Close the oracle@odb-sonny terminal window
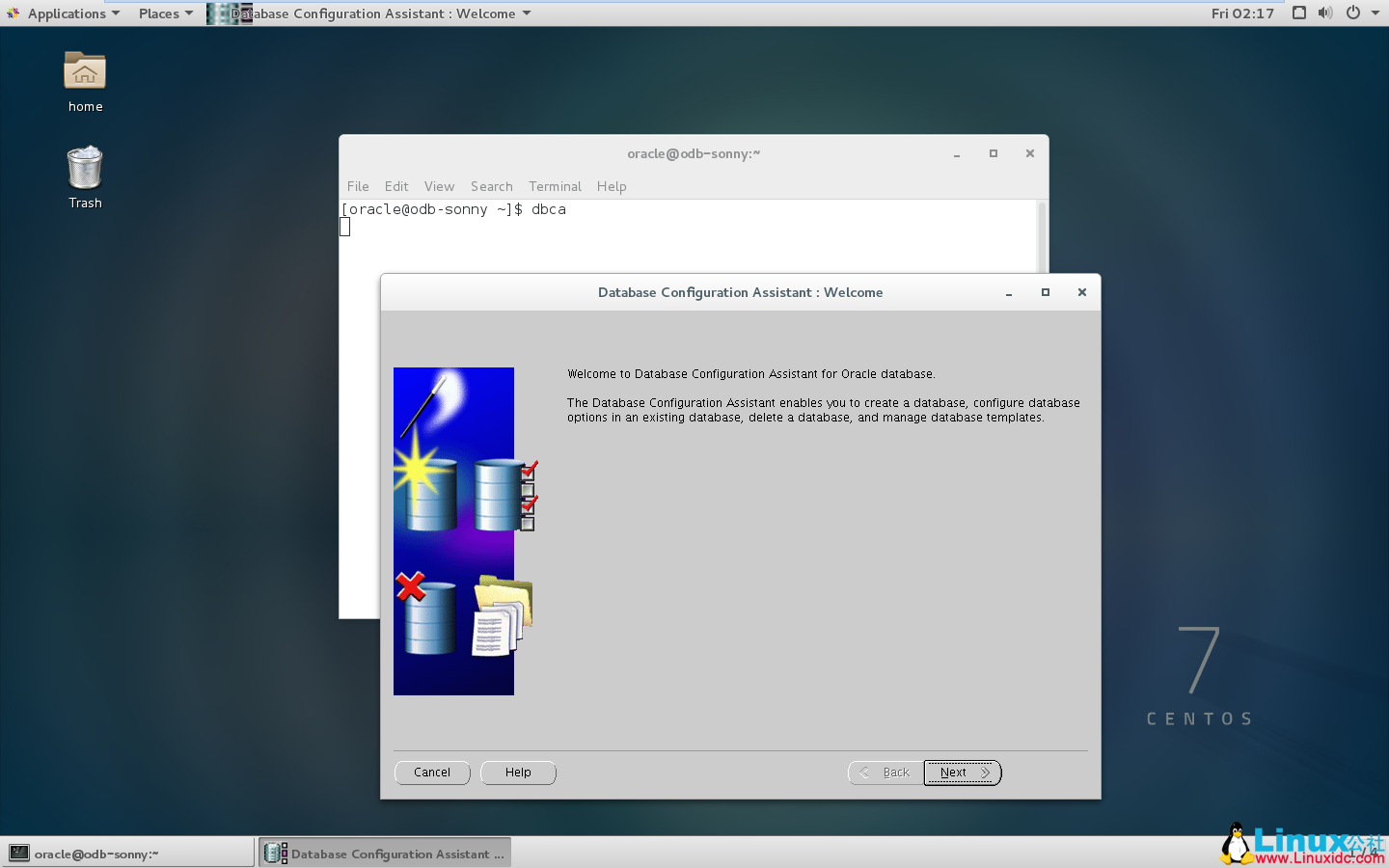This screenshot has width=1389, height=868. (x=1030, y=153)
